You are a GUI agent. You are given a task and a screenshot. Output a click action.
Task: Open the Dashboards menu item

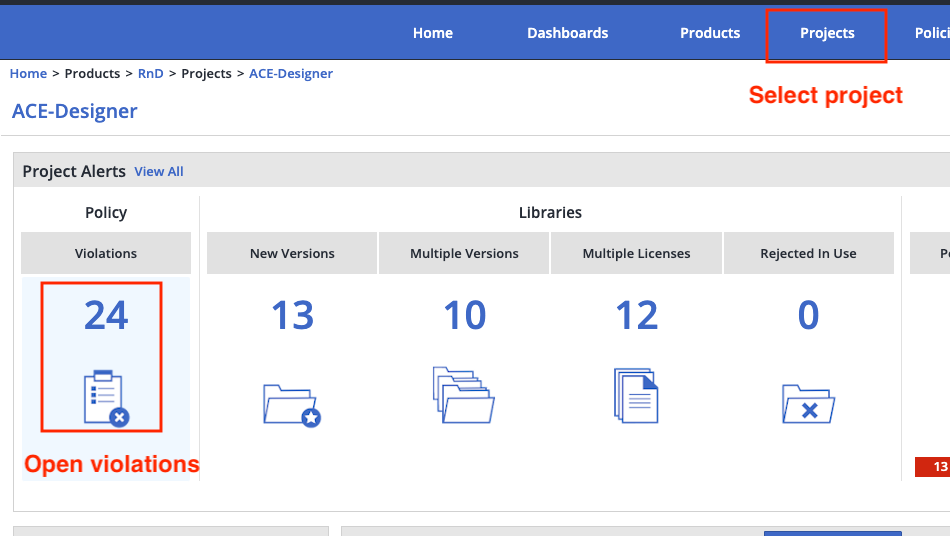click(x=567, y=33)
